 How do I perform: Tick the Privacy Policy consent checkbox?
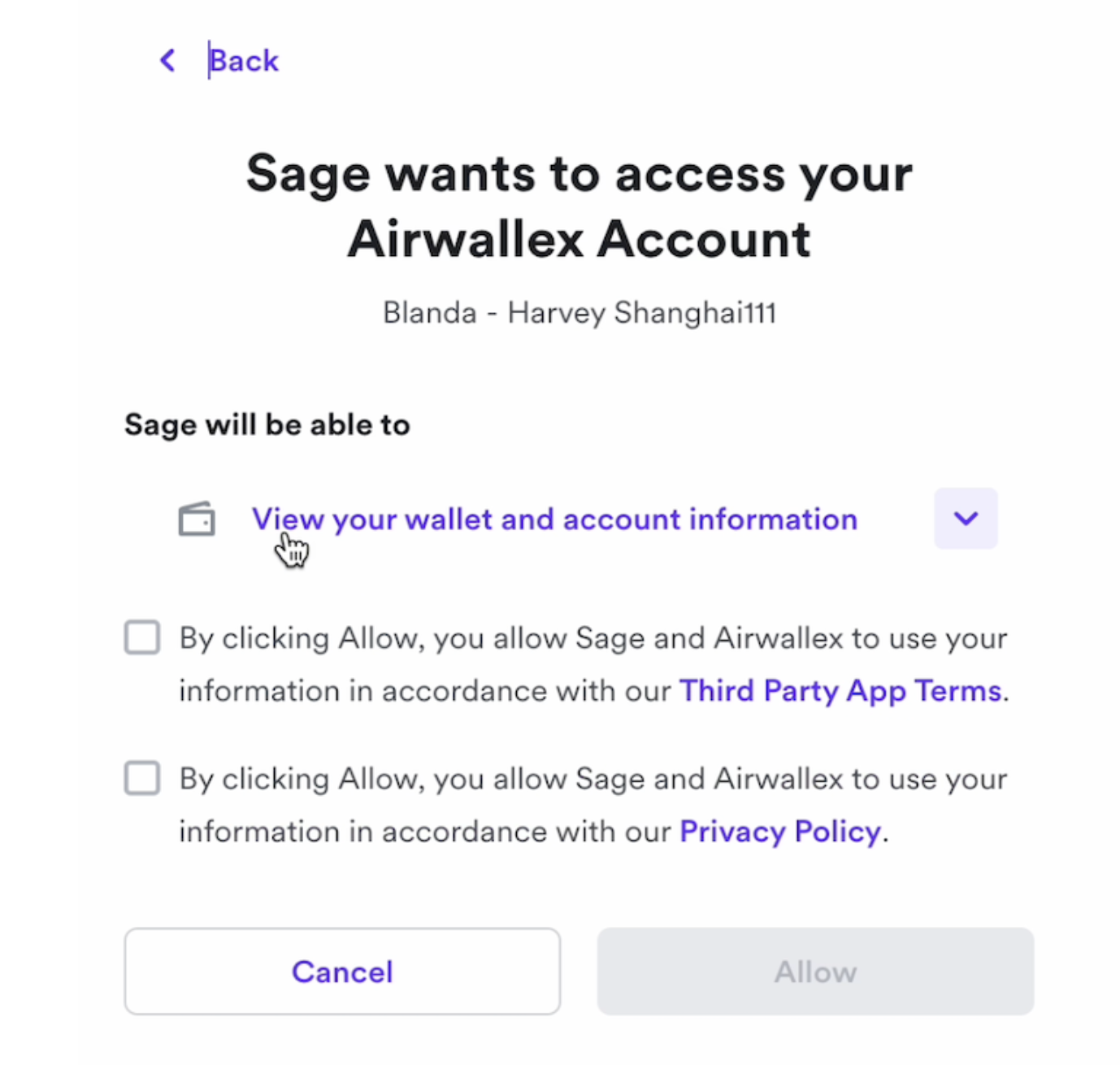(x=142, y=778)
